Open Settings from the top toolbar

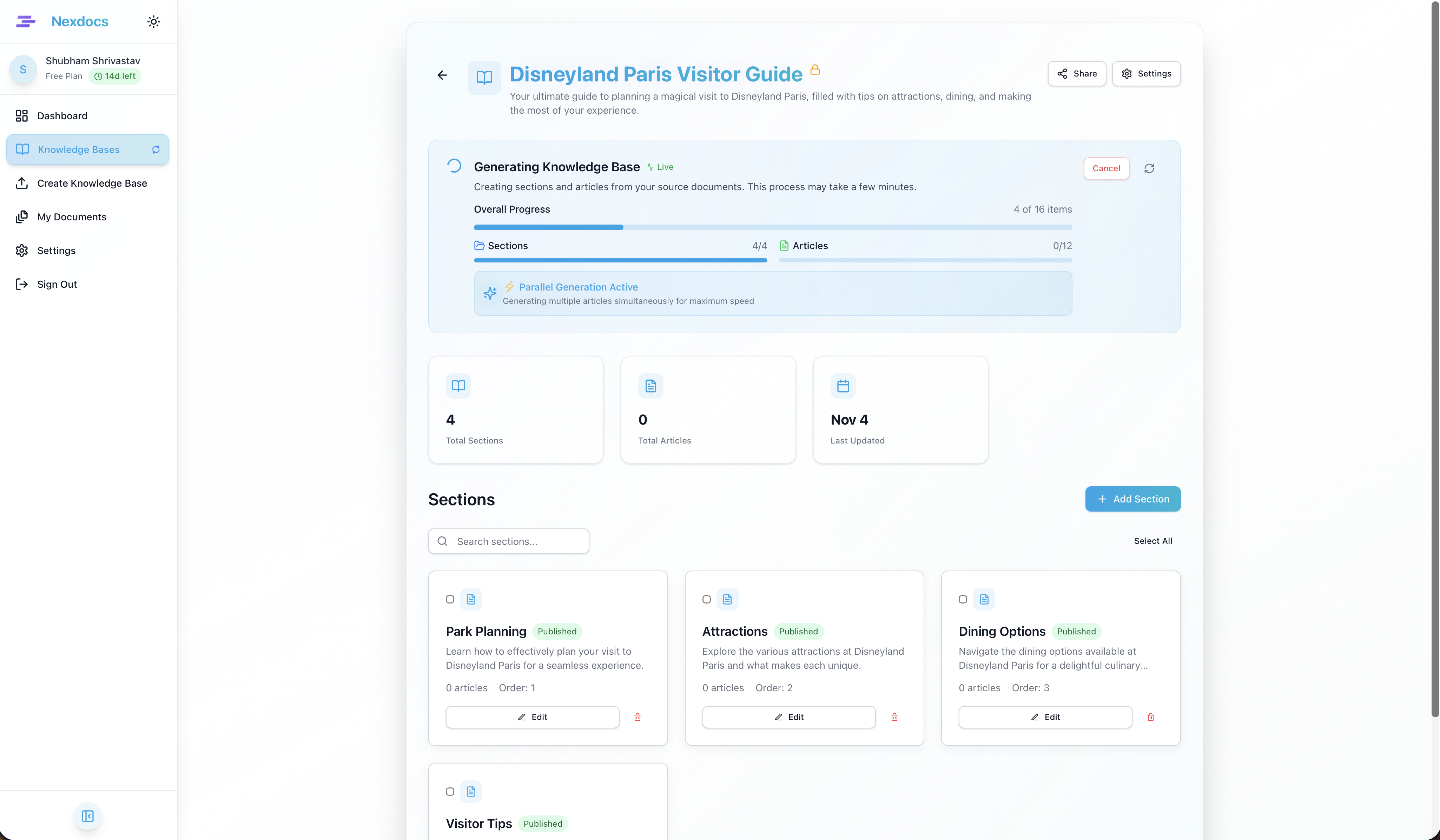pos(1146,74)
